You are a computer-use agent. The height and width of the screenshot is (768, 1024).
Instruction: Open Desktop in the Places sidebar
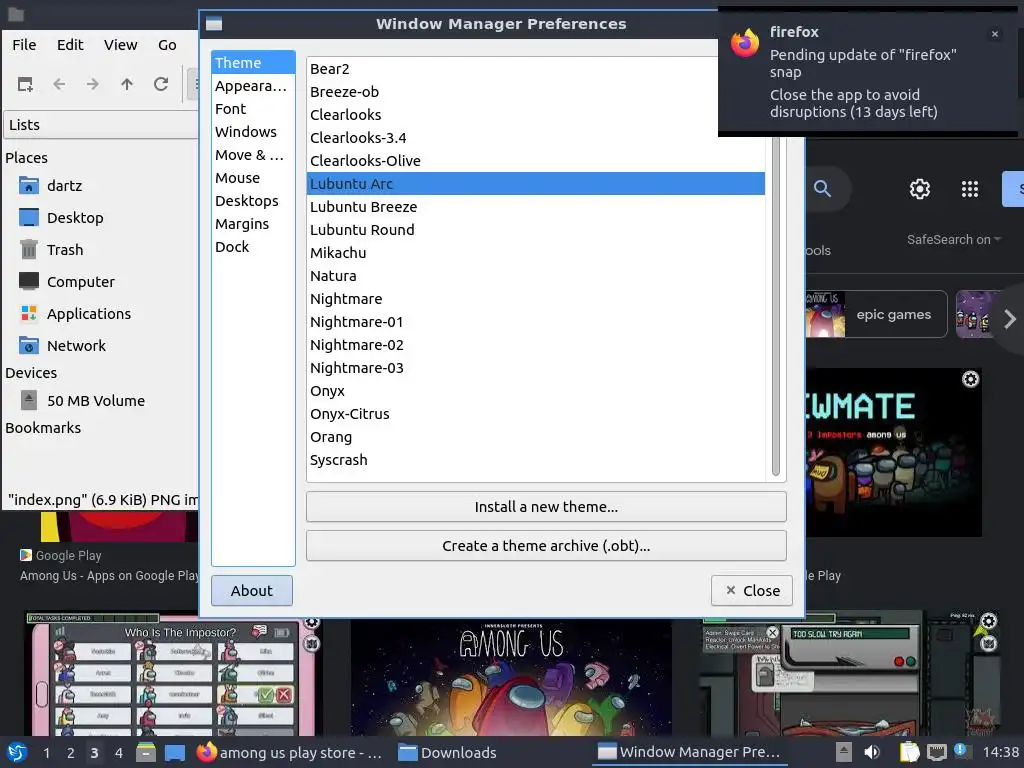click(x=74, y=218)
